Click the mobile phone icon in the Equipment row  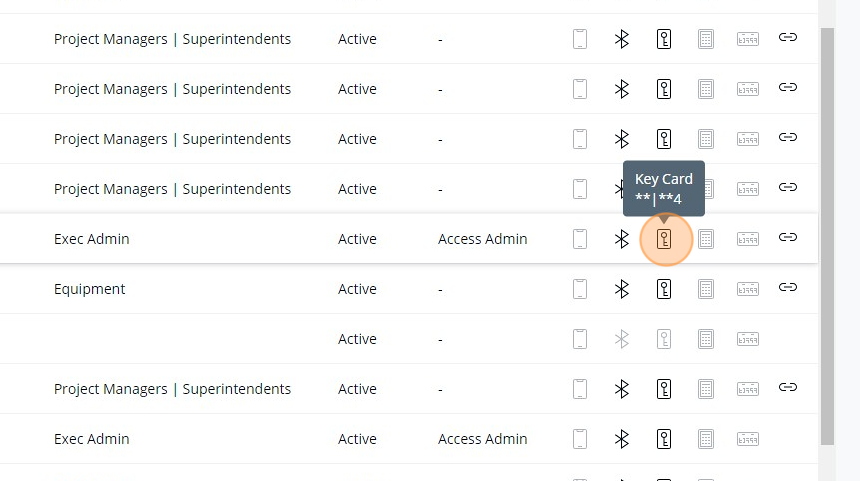pos(580,289)
